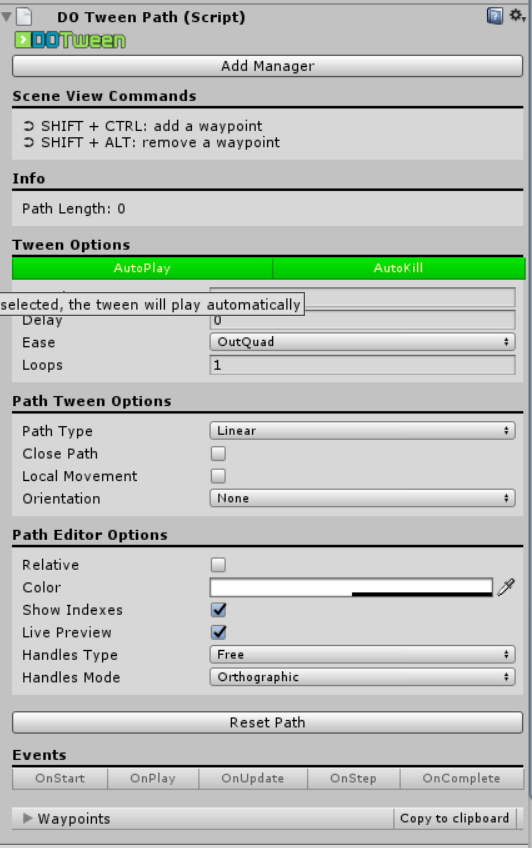Screen dimensions: 532x848
Task: Click the path Color swatch
Action: pyautogui.click(x=351, y=587)
